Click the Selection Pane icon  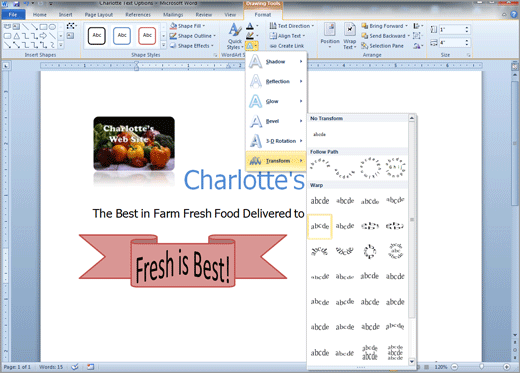click(382, 46)
